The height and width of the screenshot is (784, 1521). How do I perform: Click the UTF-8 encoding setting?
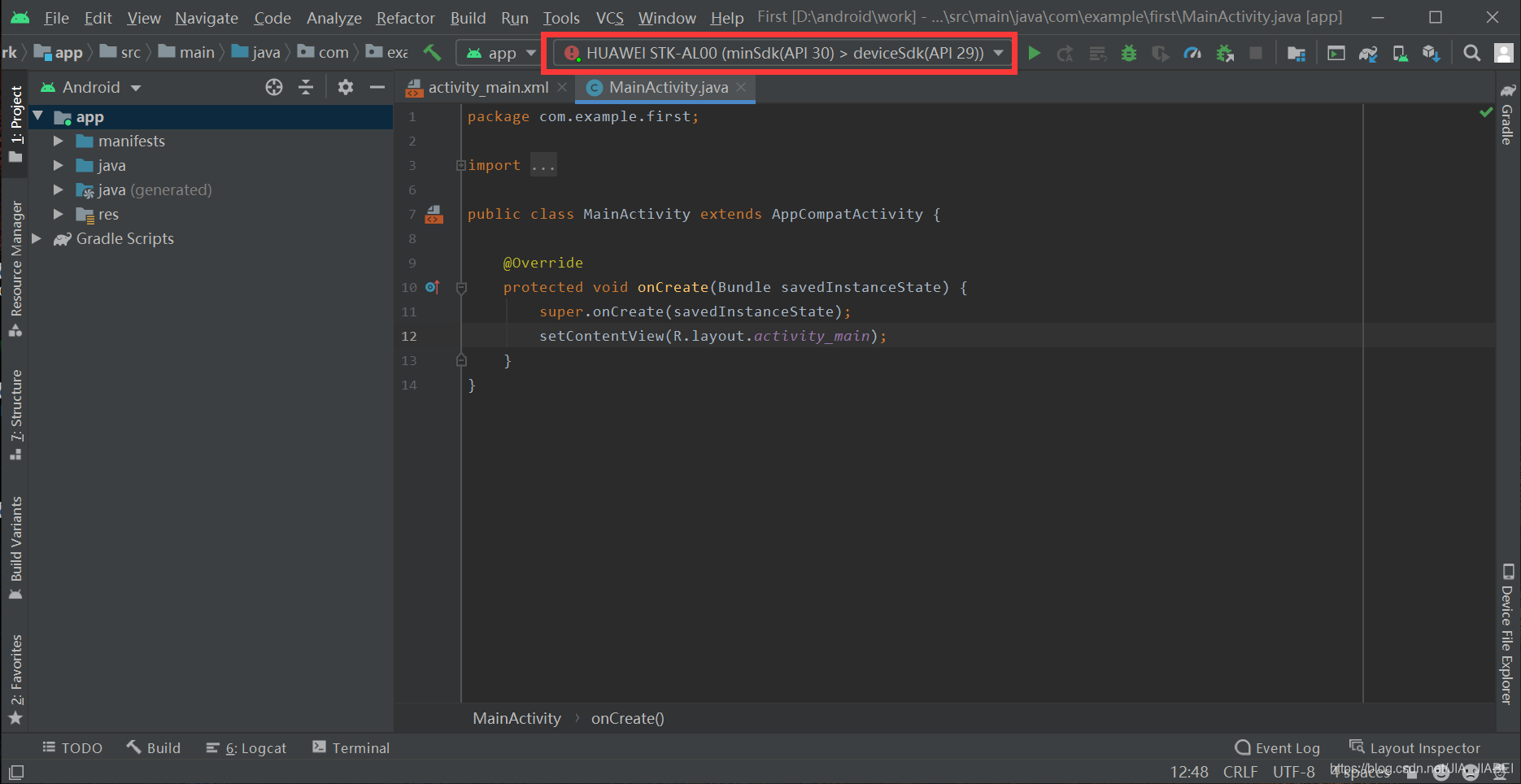(x=1293, y=772)
